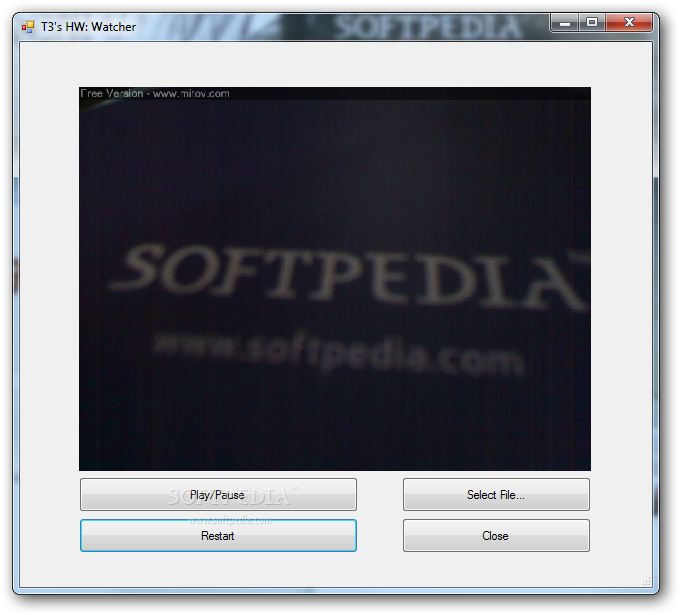Click the Close button beside Restart
The image size is (680, 615).
pyautogui.click(x=496, y=536)
